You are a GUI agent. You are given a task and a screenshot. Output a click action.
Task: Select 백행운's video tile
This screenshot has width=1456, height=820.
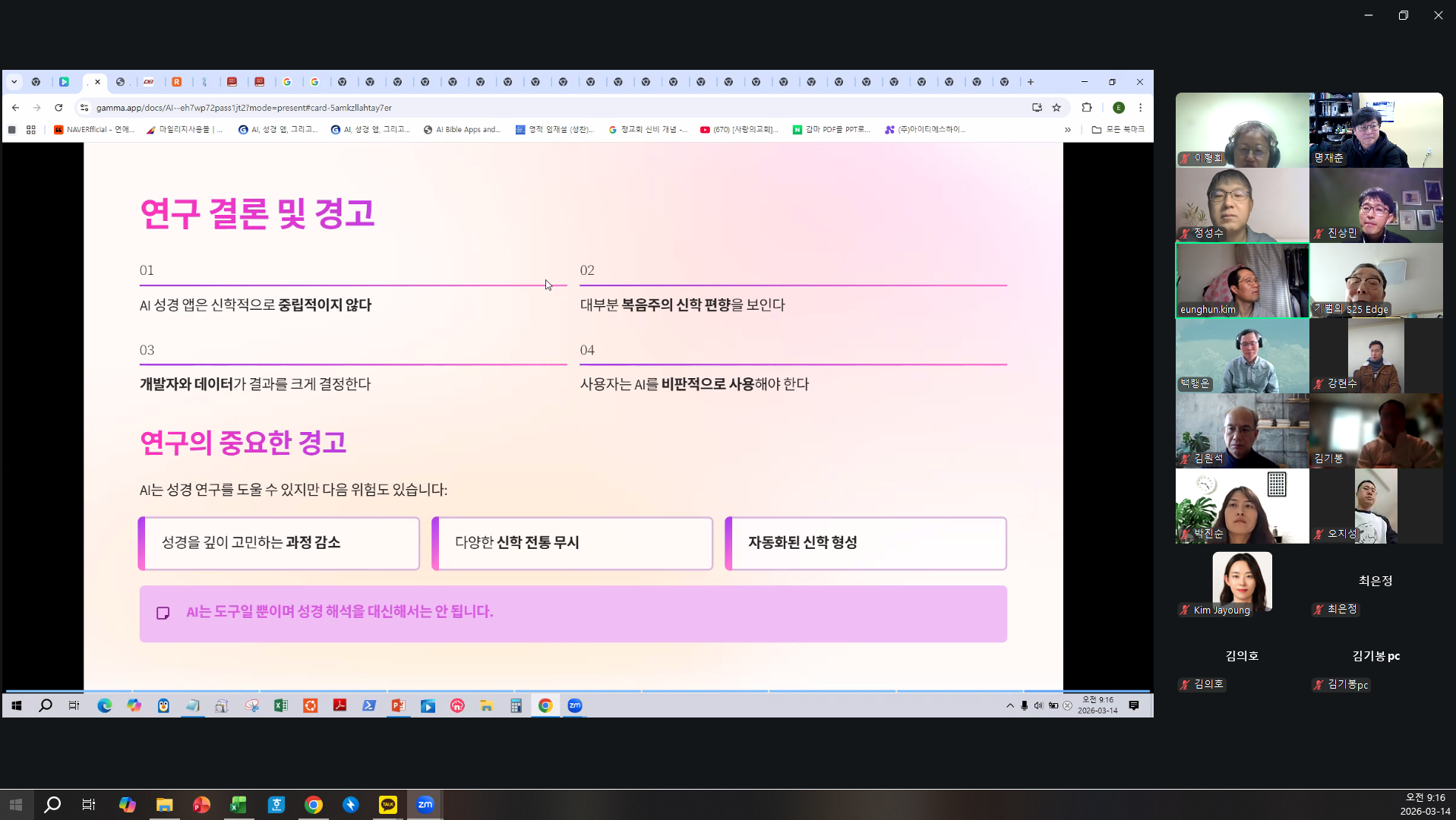pyautogui.click(x=1243, y=355)
